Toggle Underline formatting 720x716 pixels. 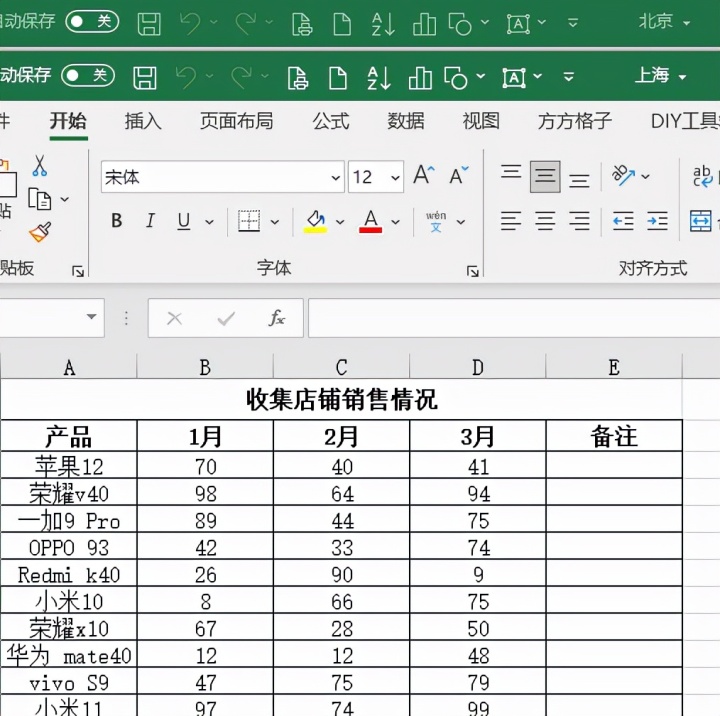(x=184, y=221)
